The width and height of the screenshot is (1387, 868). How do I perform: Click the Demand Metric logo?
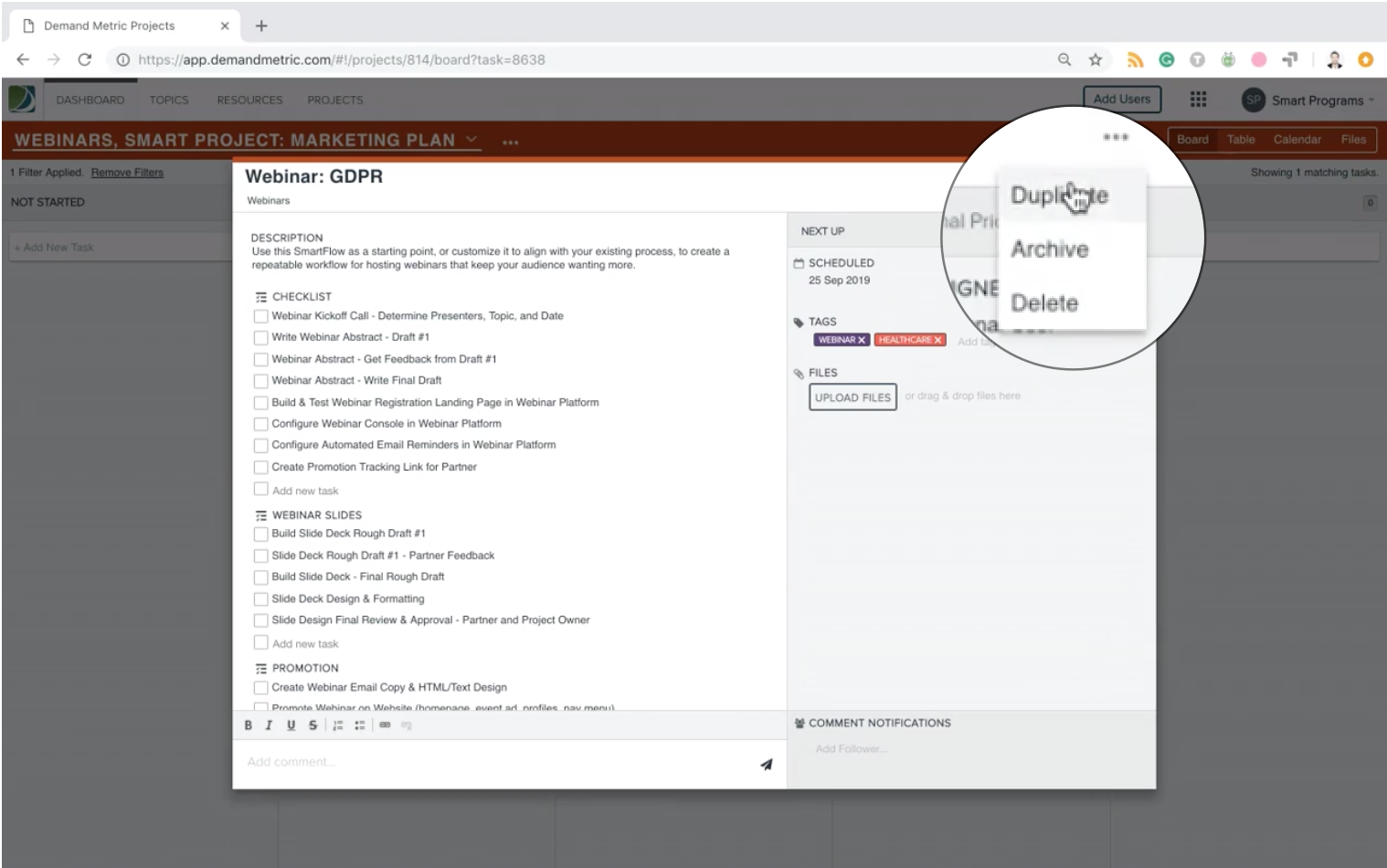[22, 99]
